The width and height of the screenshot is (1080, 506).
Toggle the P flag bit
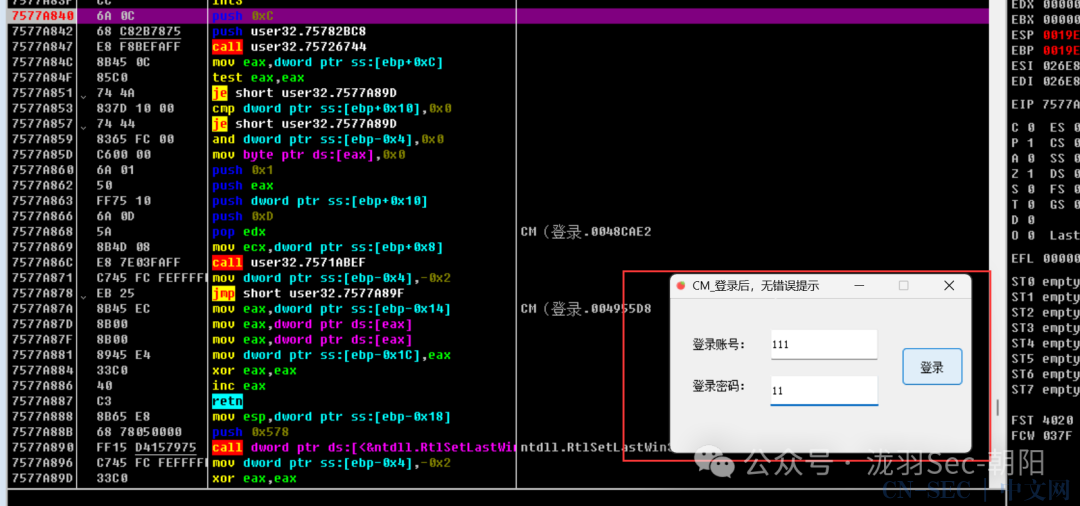[x=1031, y=143]
